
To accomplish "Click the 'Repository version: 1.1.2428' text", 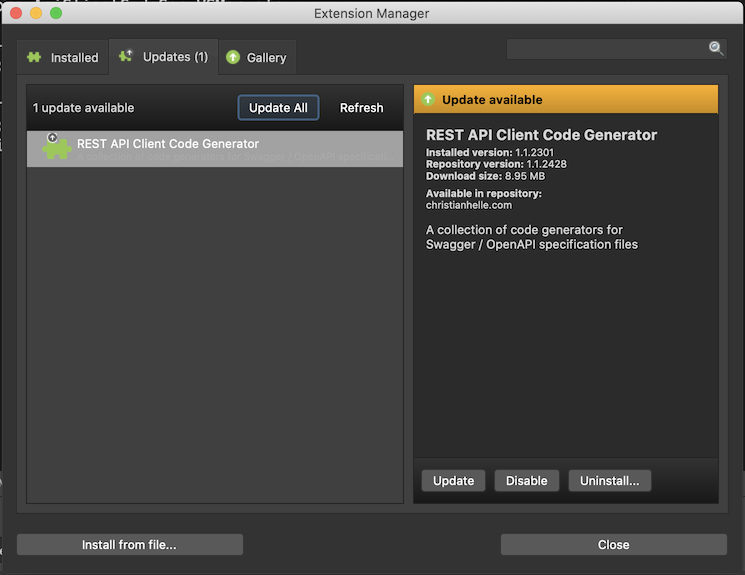I will (x=496, y=164).
